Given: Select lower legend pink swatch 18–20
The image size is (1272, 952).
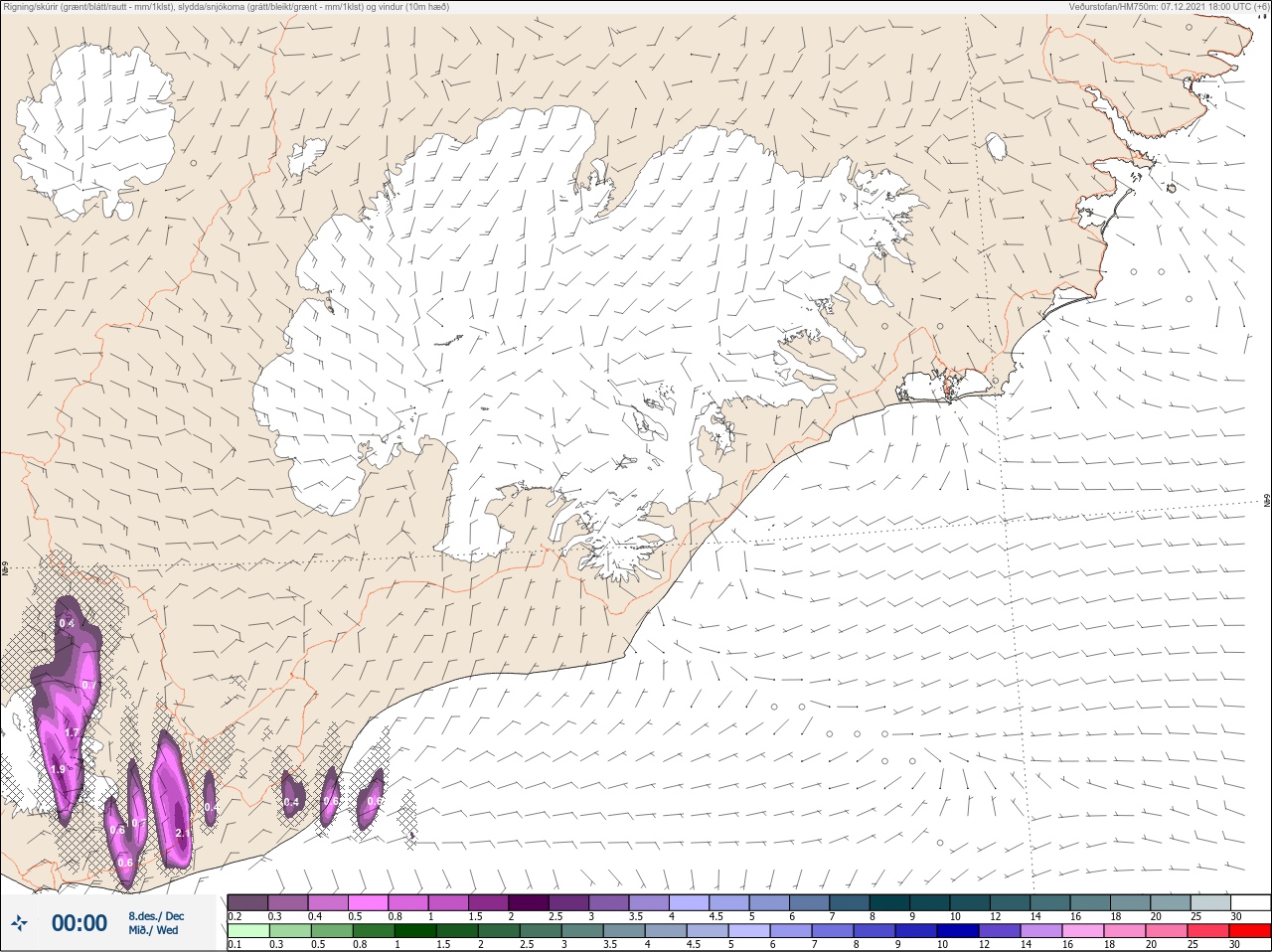Looking at the screenshot, I should (1124, 931).
